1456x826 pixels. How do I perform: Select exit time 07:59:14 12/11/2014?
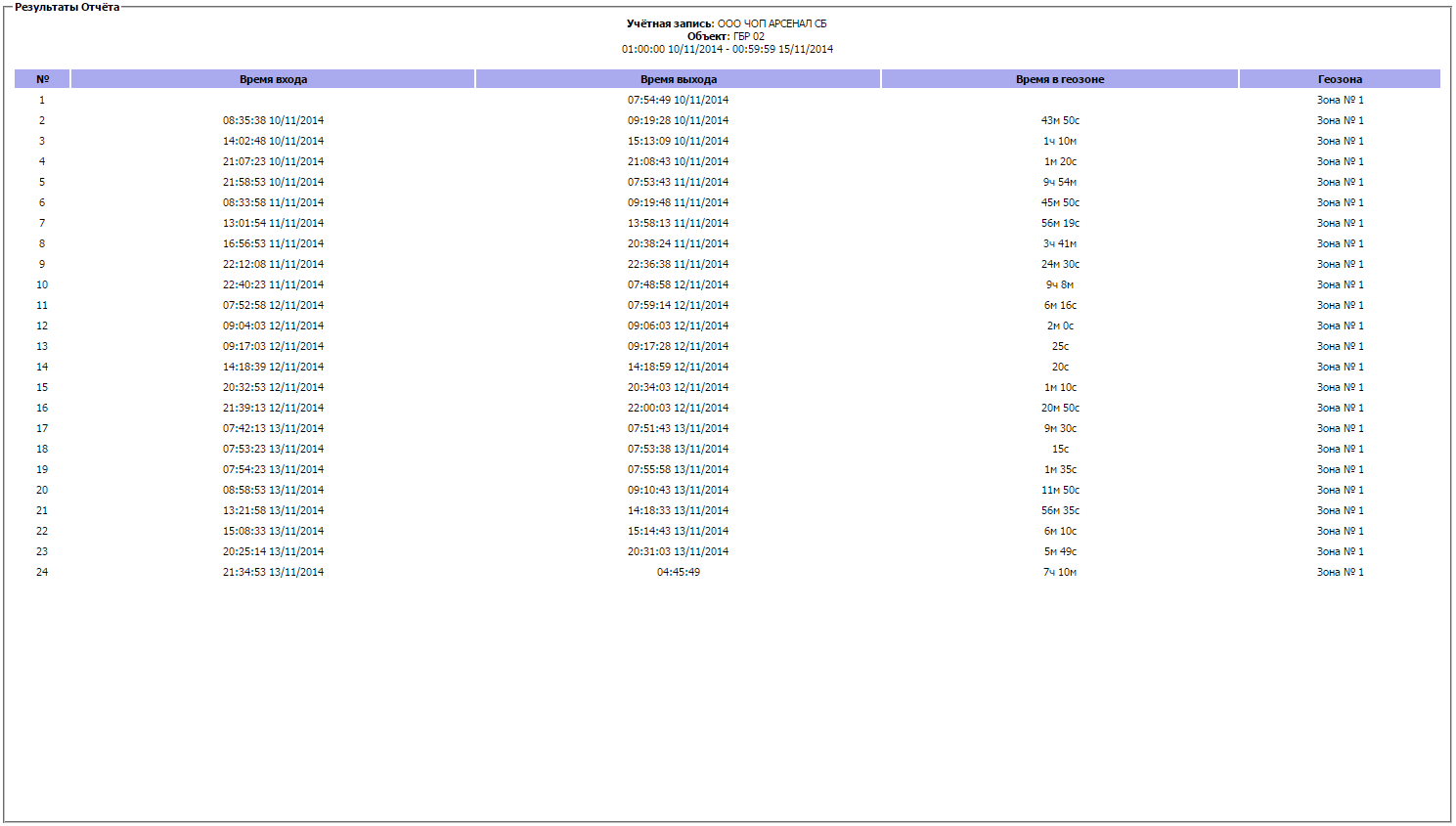[x=678, y=305]
